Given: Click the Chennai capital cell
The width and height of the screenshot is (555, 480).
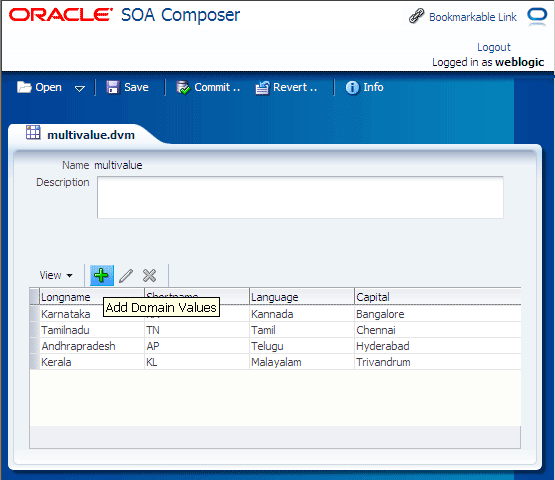Looking at the screenshot, I should [x=438, y=330].
